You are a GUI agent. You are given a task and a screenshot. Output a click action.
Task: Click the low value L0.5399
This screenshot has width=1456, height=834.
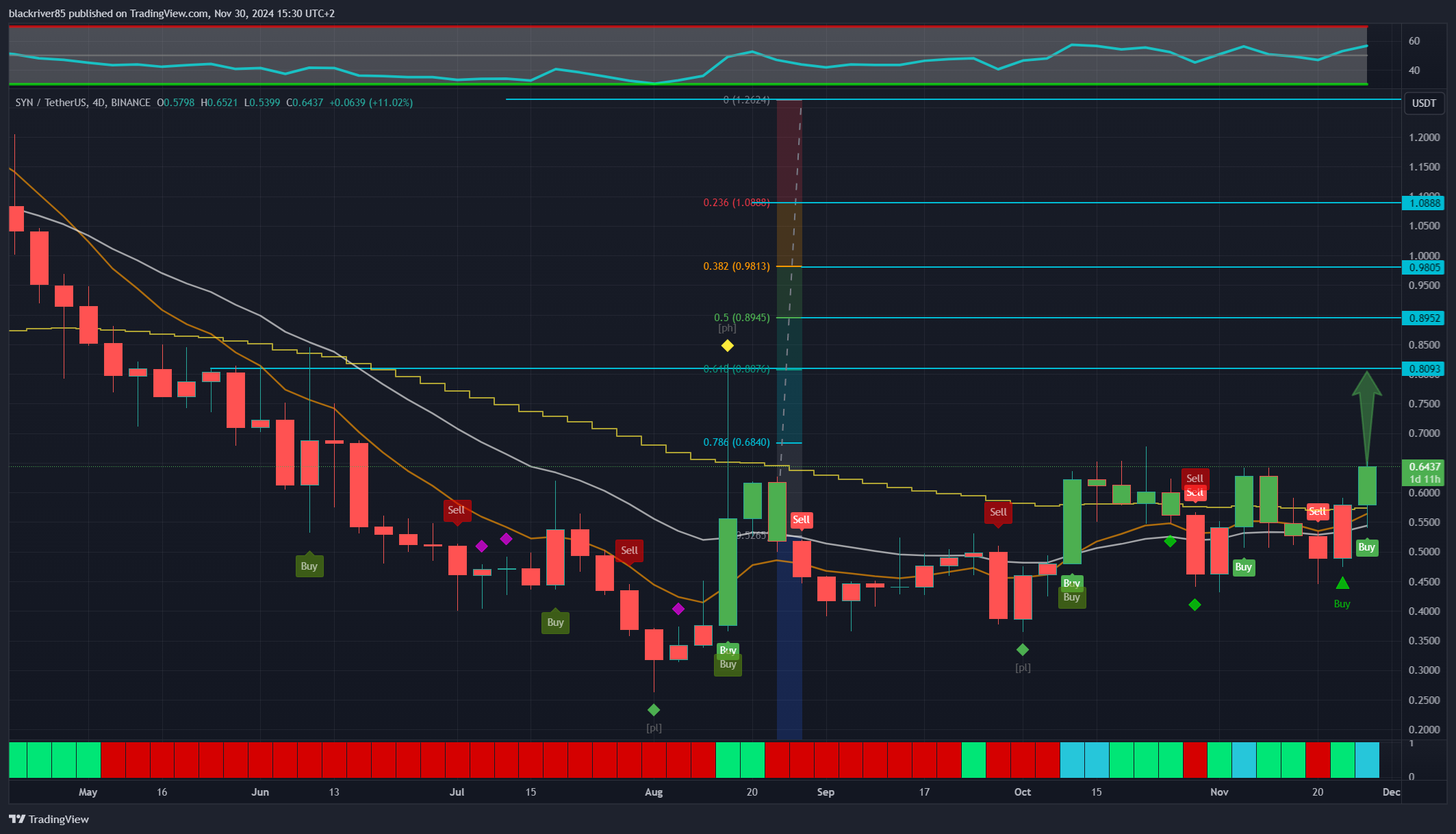click(262, 103)
